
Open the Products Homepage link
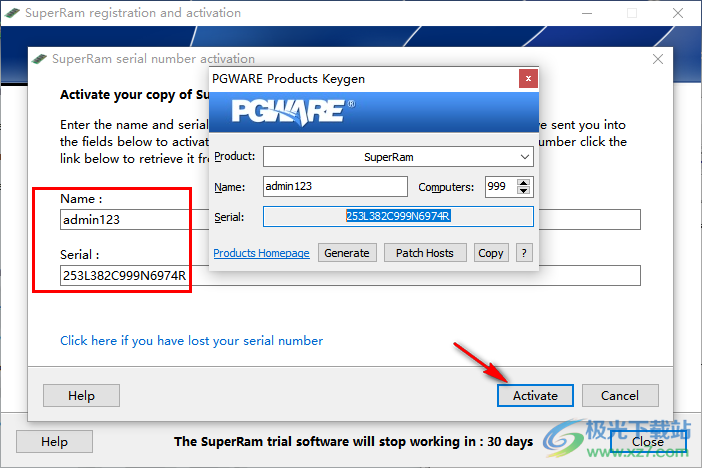click(x=261, y=253)
